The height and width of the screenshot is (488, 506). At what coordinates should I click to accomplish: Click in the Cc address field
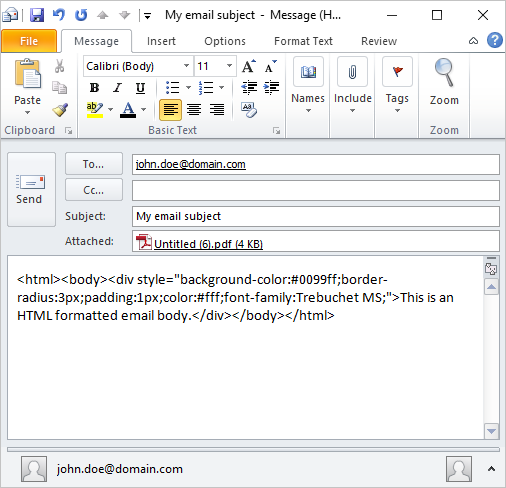click(x=316, y=190)
